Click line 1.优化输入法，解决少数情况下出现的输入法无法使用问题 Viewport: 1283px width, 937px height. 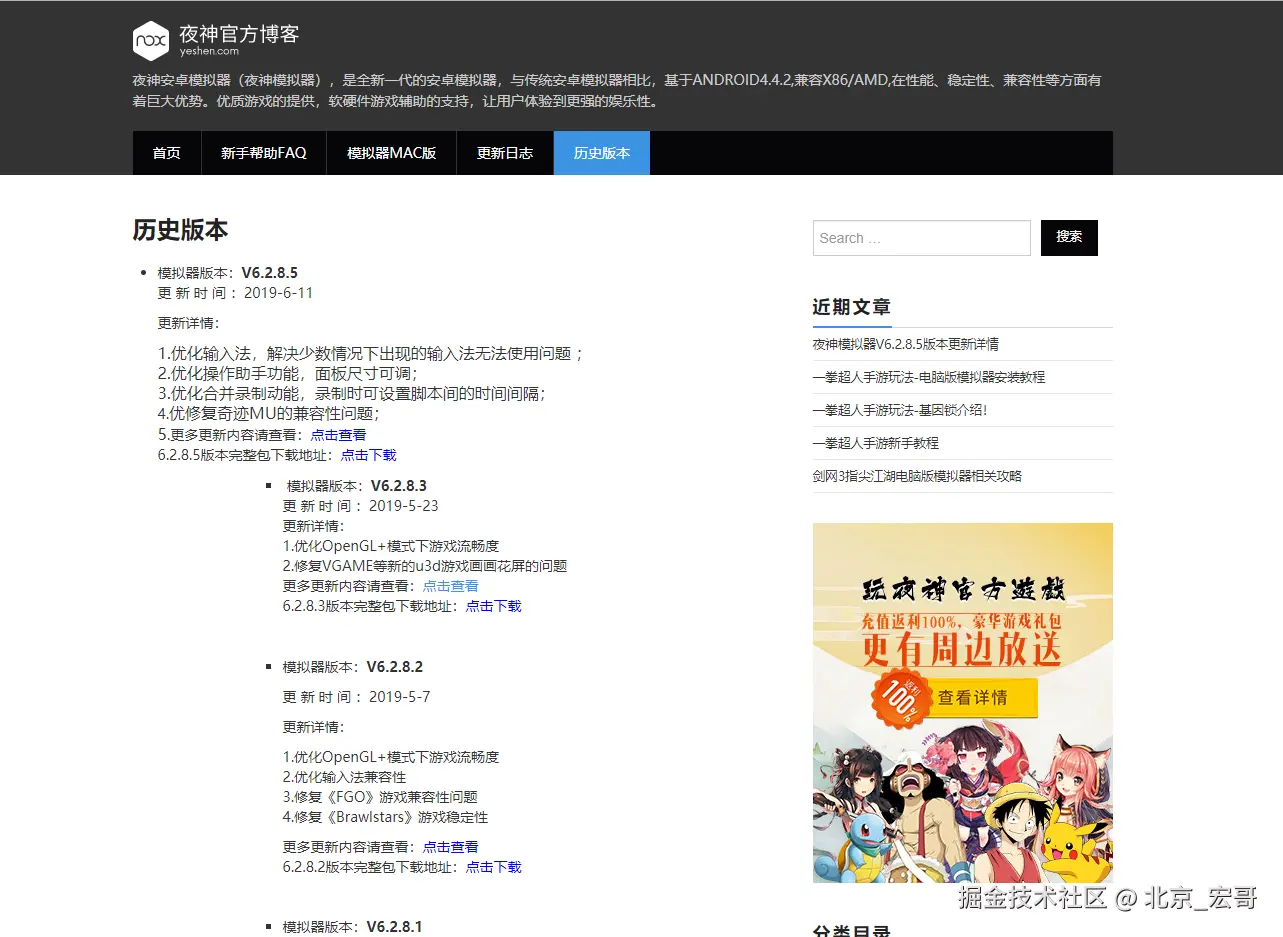coord(371,353)
